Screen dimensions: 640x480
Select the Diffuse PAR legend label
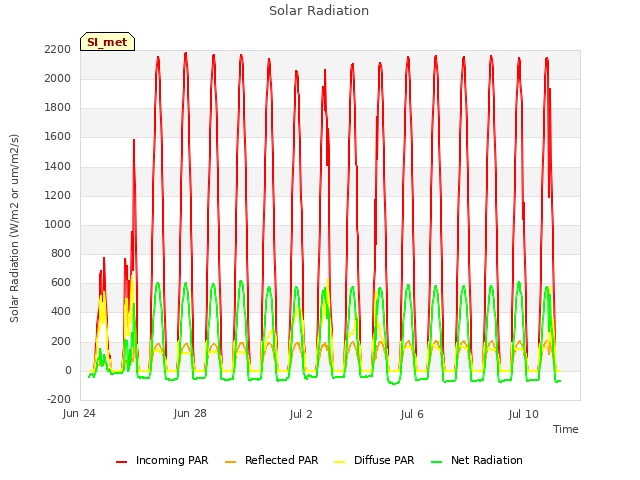384,460
